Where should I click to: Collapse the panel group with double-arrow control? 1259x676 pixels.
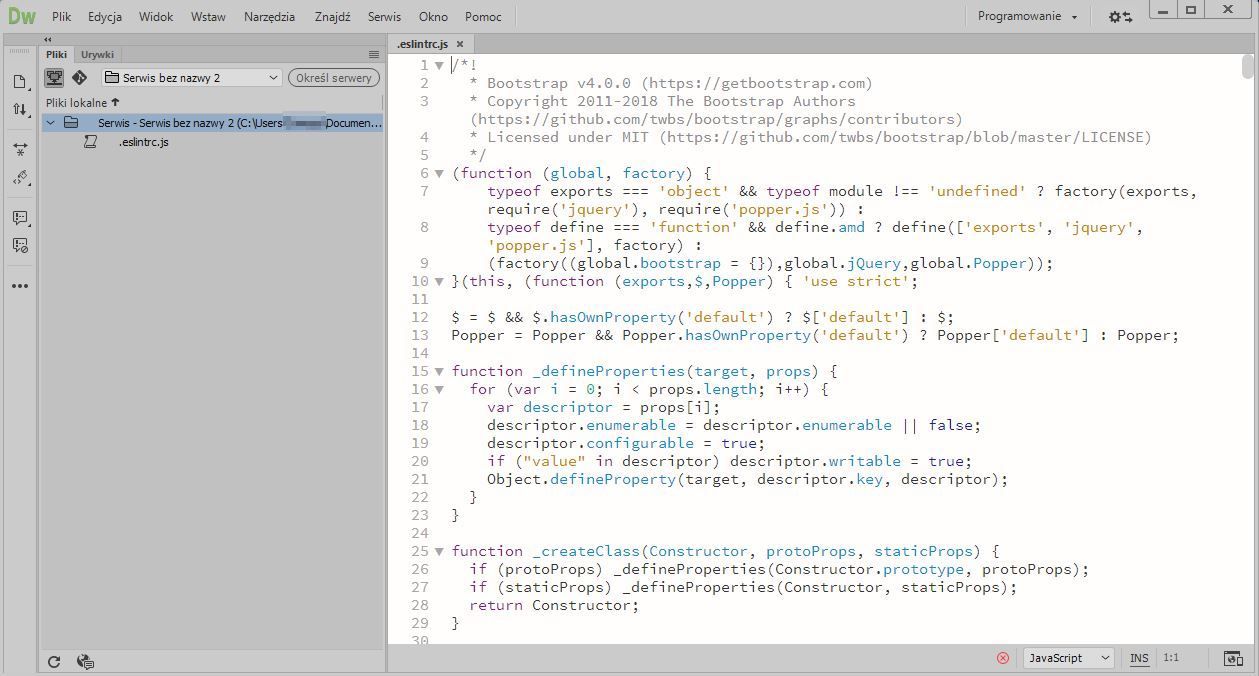click(x=47, y=39)
